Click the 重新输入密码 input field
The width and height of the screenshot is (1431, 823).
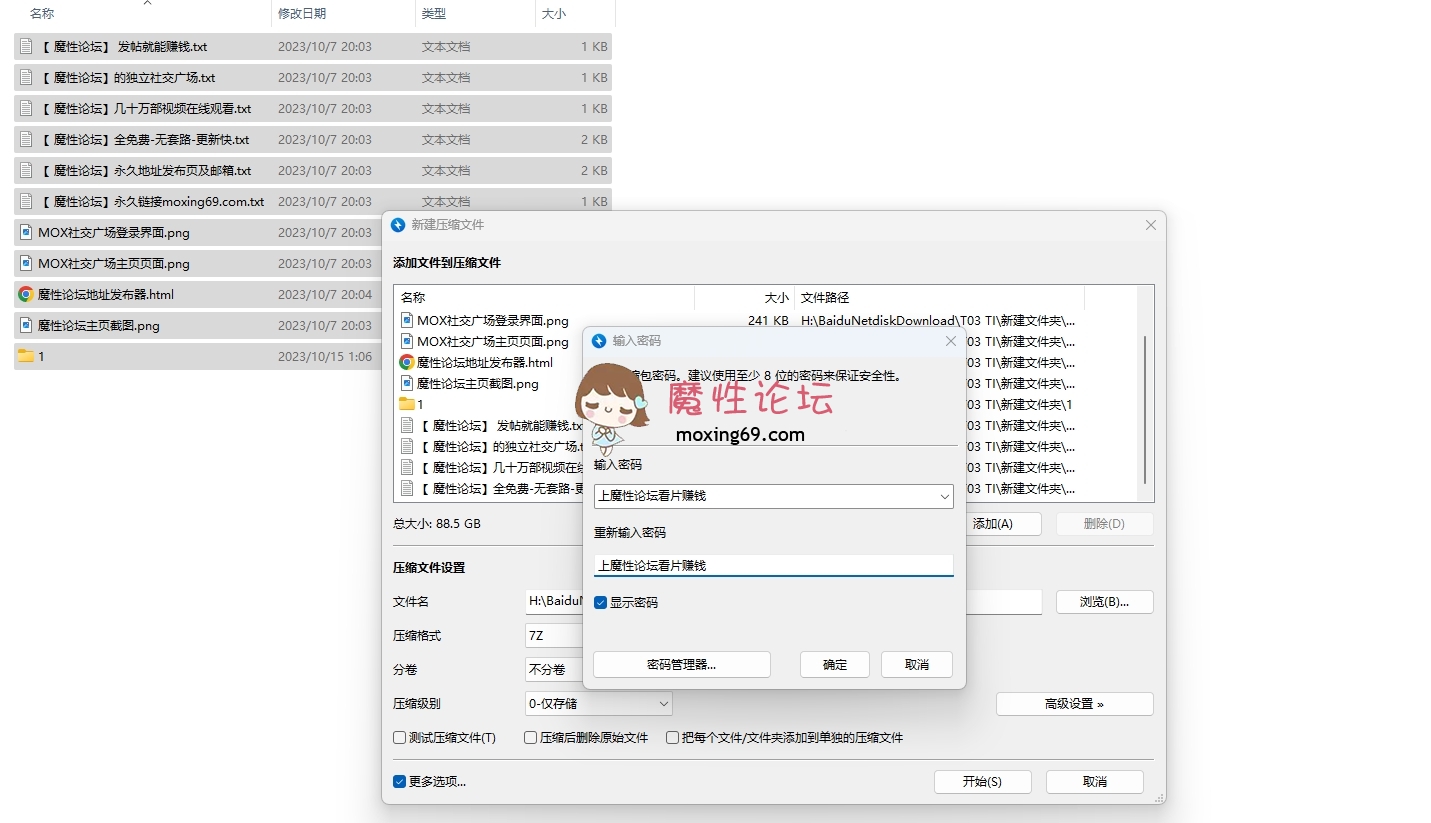point(773,566)
